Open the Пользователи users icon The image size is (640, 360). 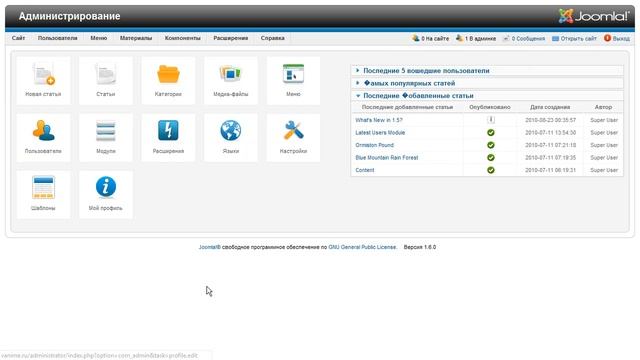click(x=43, y=138)
